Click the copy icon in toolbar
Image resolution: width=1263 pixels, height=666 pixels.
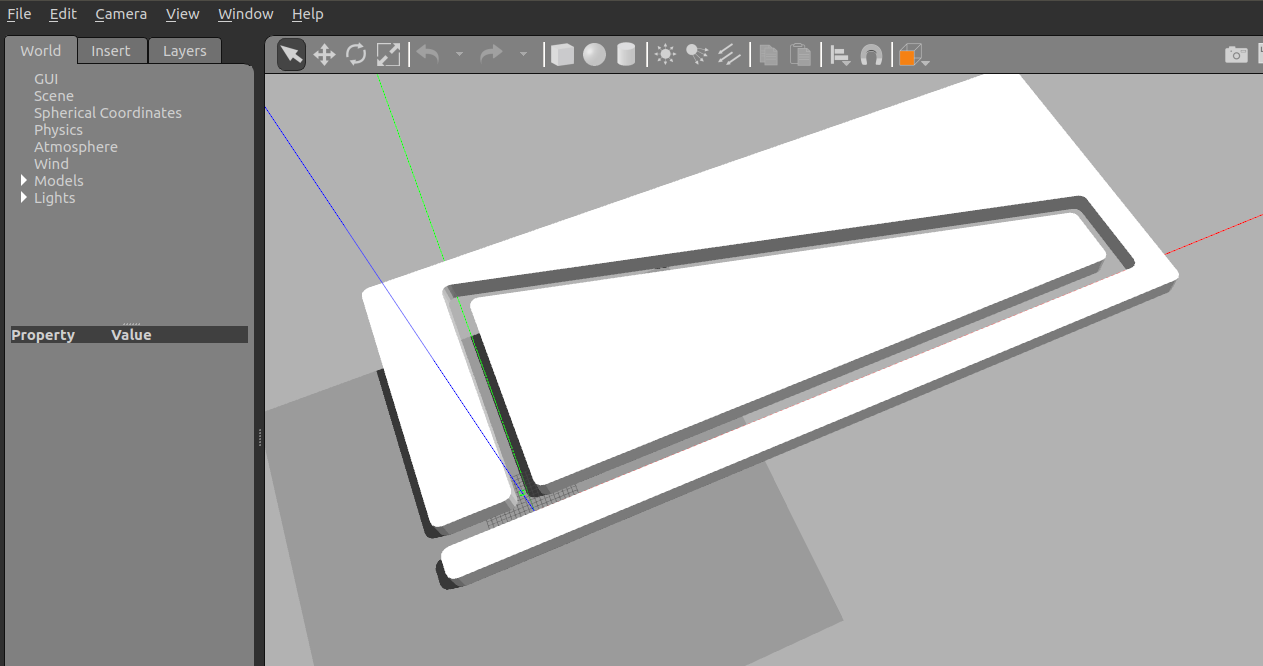point(768,54)
